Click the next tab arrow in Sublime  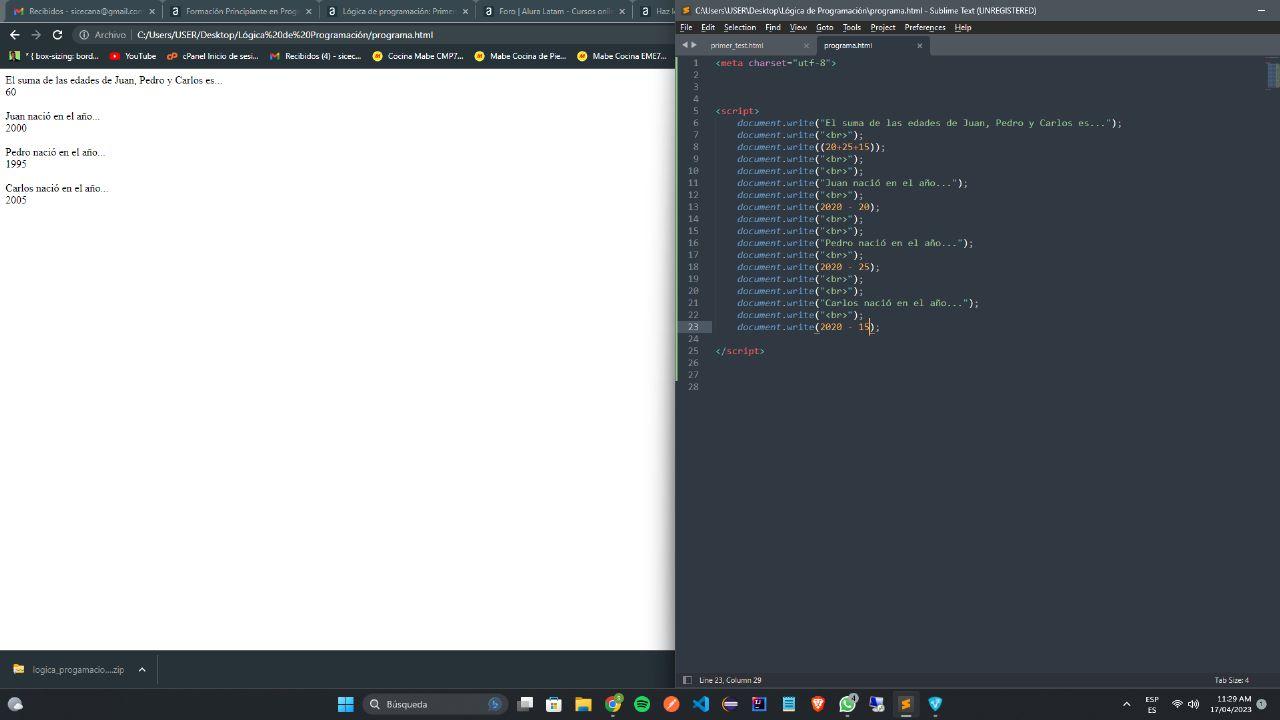pos(695,45)
